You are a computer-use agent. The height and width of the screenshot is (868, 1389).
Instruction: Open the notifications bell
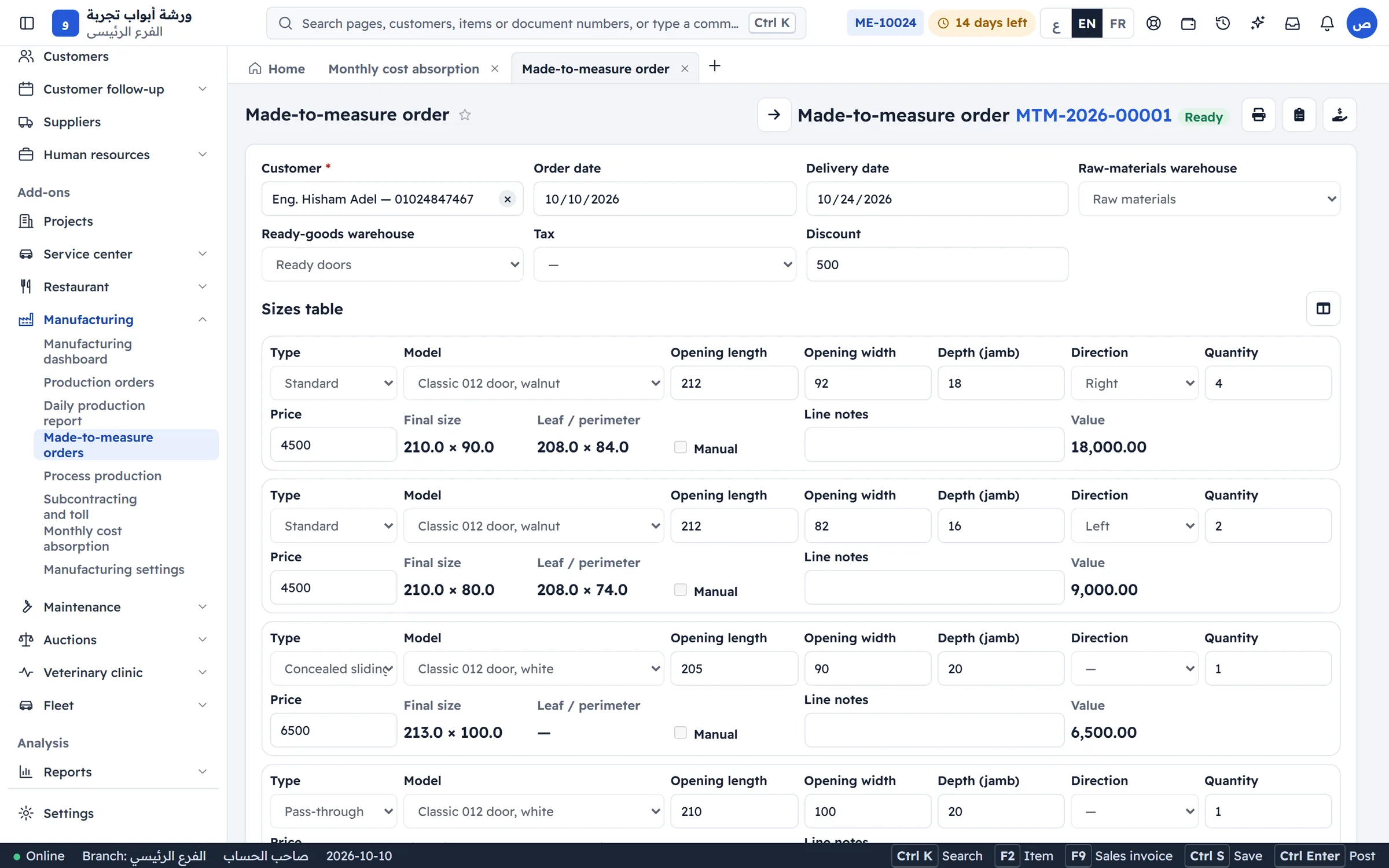pyautogui.click(x=1327, y=23)
